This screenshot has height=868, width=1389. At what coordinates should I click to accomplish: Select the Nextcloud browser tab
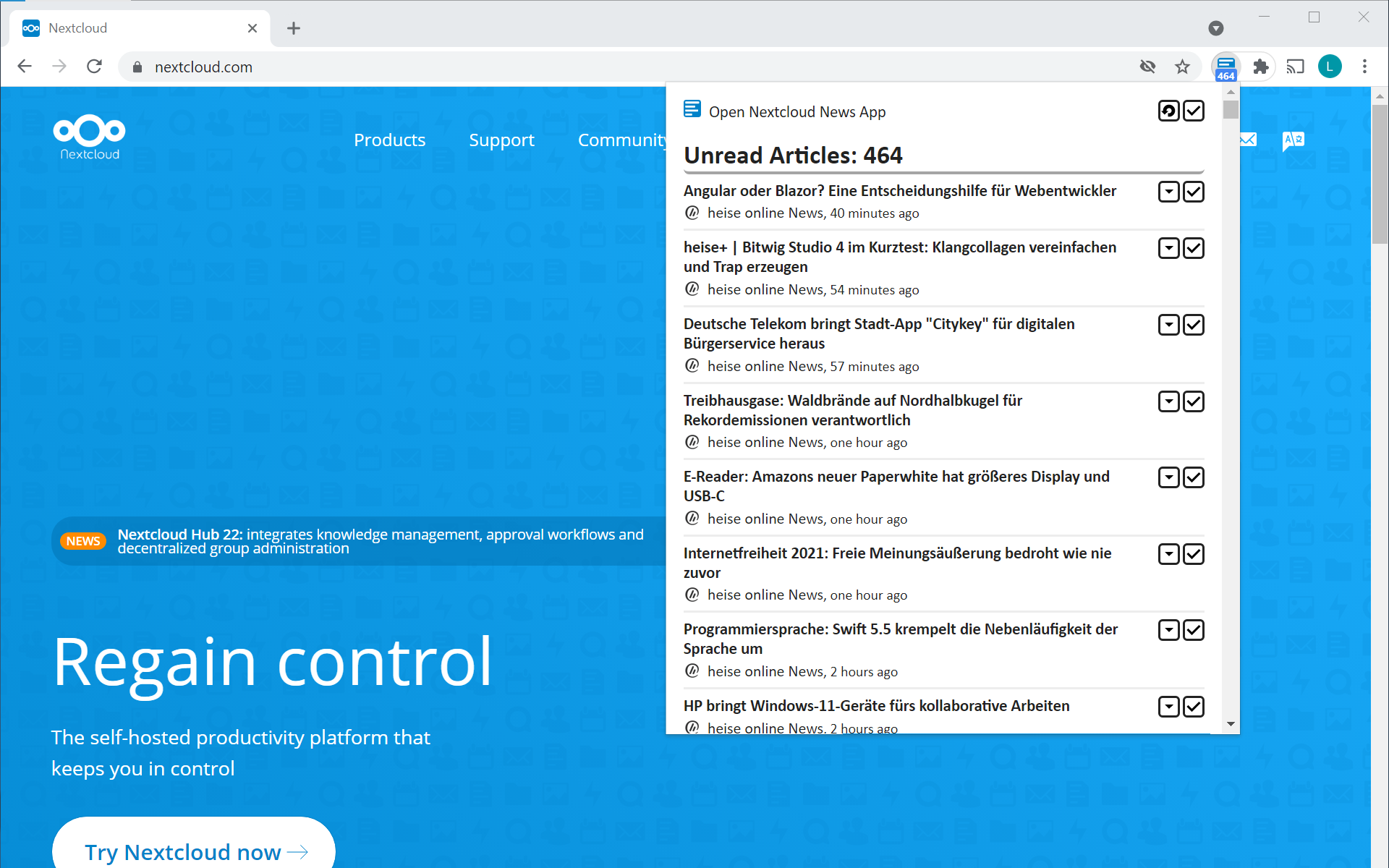click(x=140, y=28)
